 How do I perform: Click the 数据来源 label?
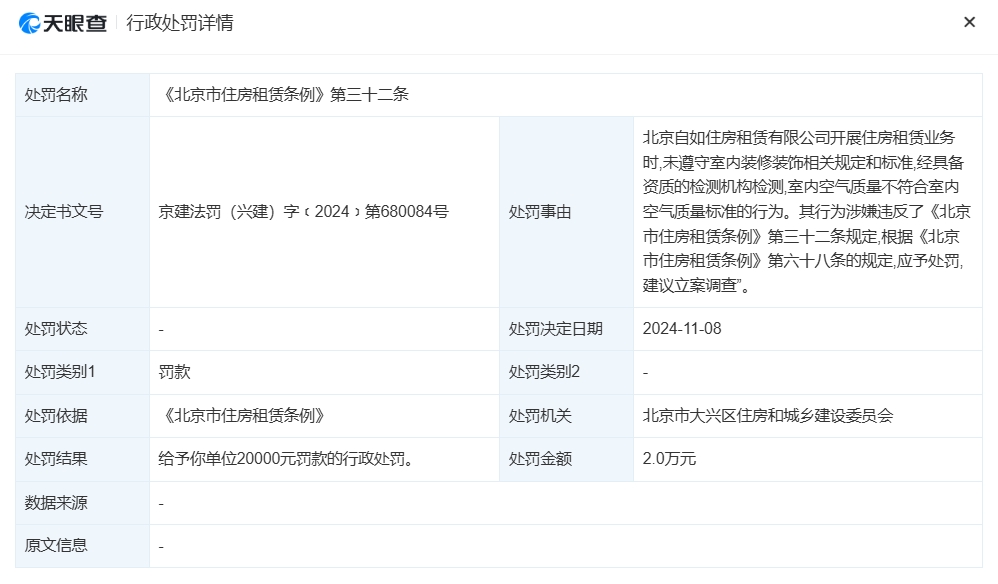pos(56,503)
